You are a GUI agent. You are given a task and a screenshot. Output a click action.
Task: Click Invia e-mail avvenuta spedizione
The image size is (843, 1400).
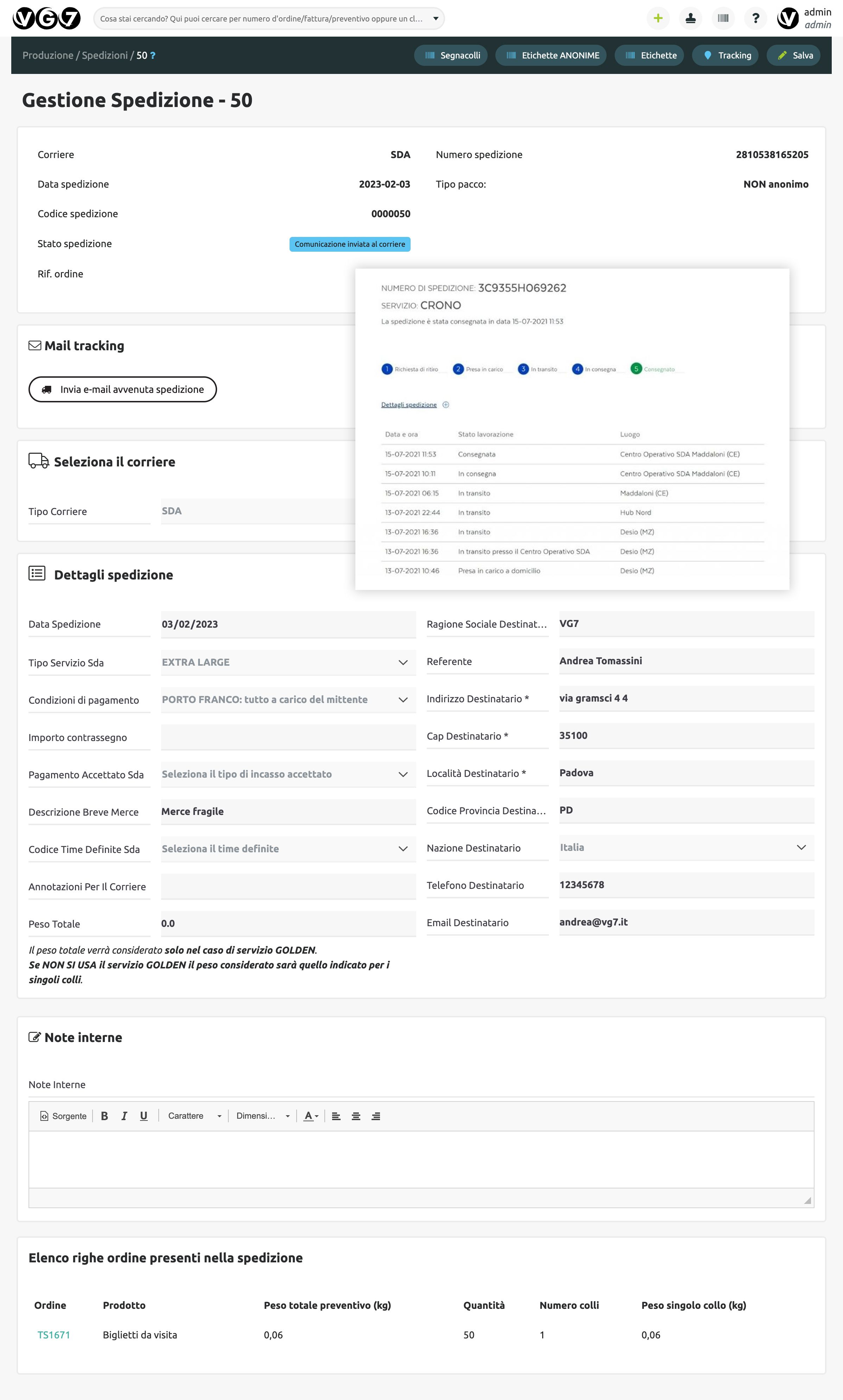[123, 389]
